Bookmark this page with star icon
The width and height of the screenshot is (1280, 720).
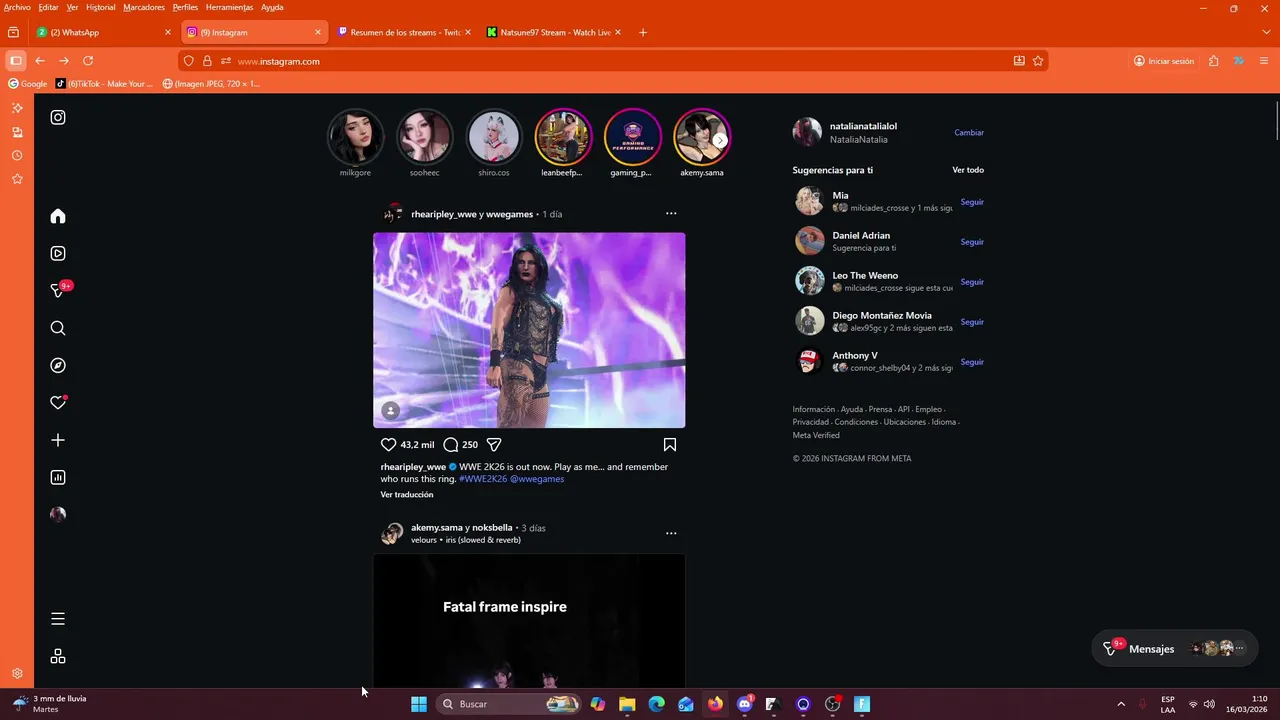click(1038, 61)
